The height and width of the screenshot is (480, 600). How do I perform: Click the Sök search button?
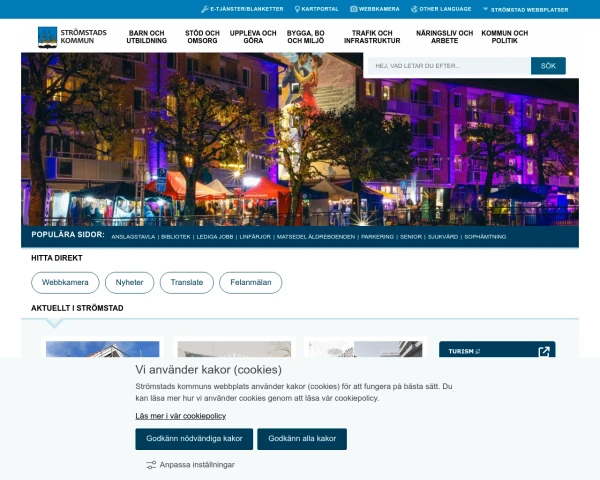point(548,66)
